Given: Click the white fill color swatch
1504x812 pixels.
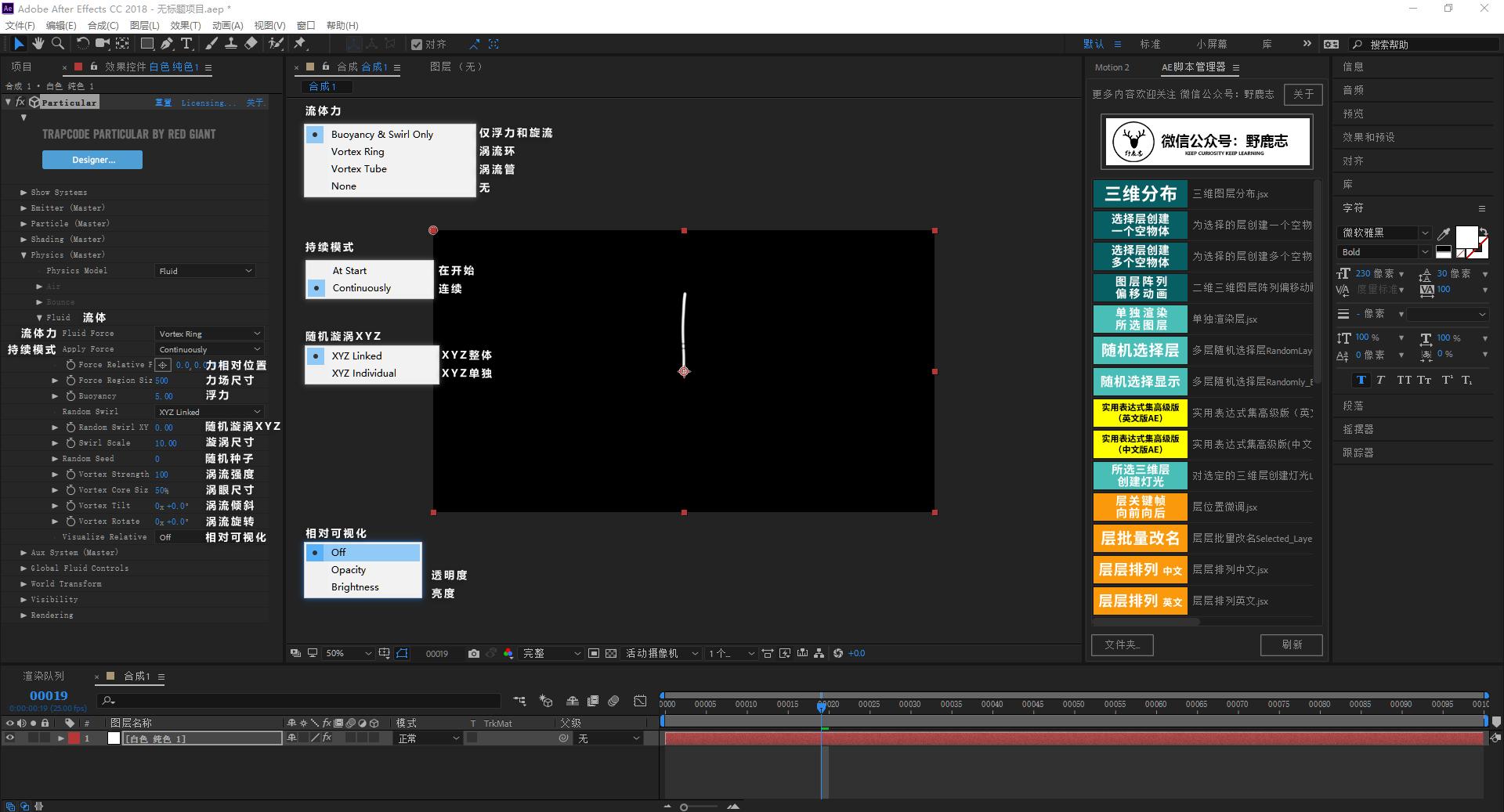Looking at the screenshot, I should pyautogui.click(x=1466, y=236).
